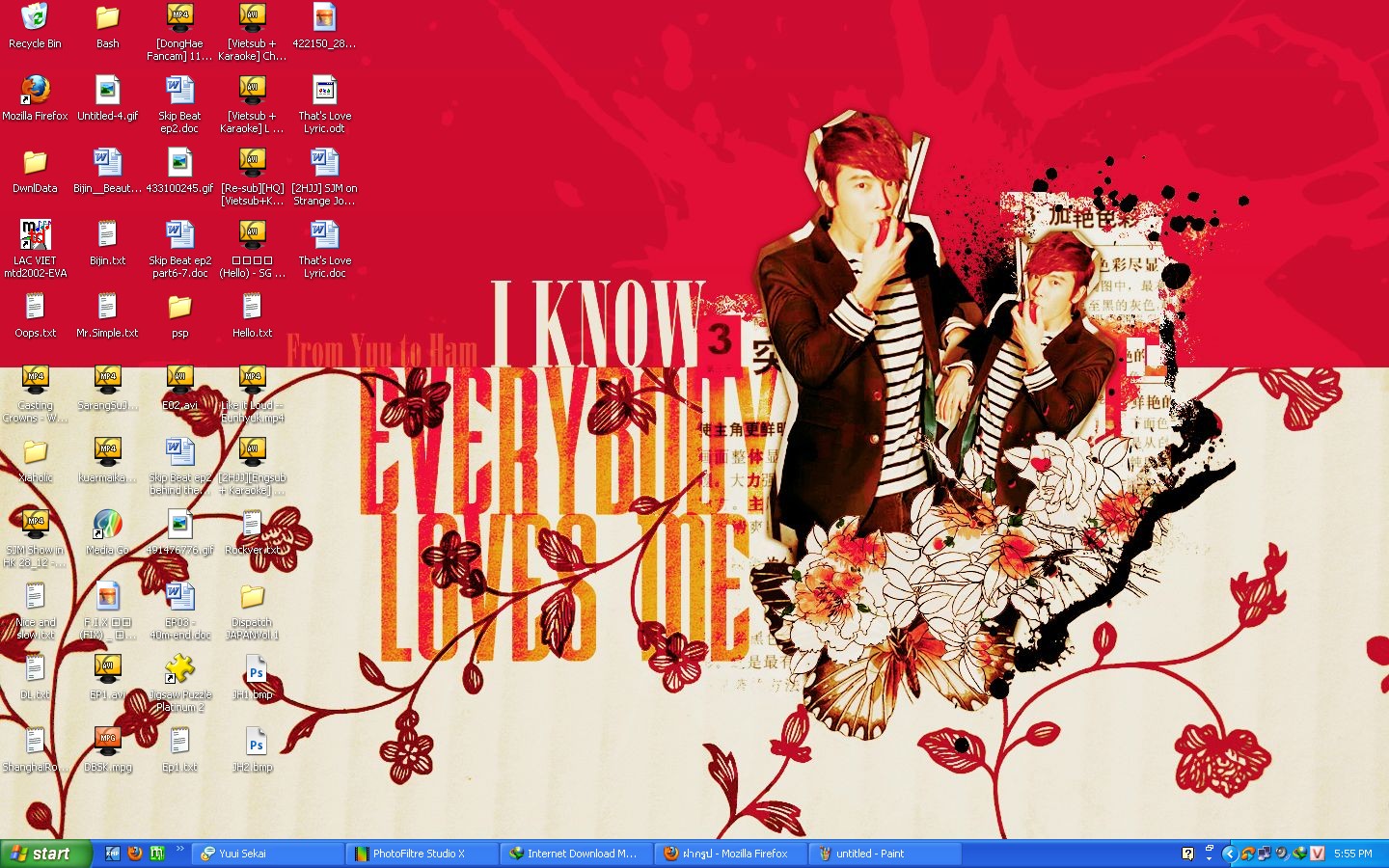Viewport: 1389px width, 868px height.
Task: Select the Hello.txt file
Action: pyautogui.click(x=252, y=314)
